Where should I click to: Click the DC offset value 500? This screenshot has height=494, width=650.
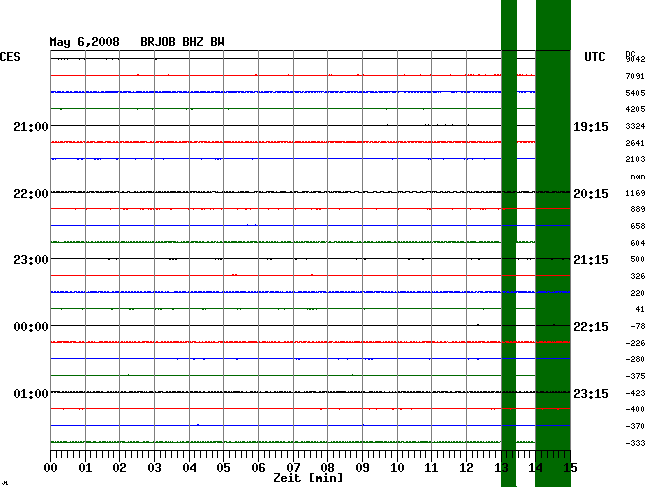point(638,259)
